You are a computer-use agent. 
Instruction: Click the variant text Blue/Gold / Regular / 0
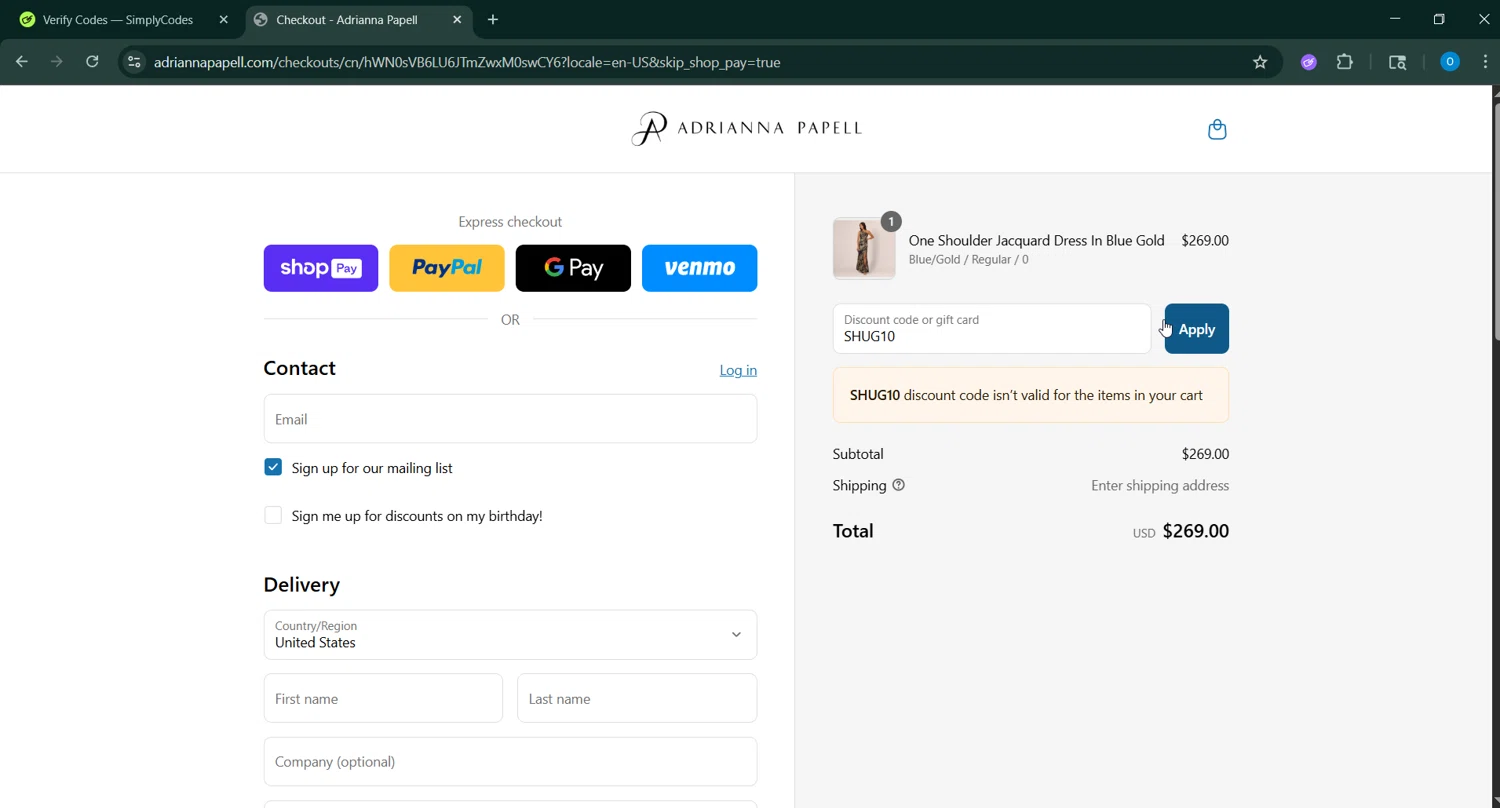[x=968, y=260]
